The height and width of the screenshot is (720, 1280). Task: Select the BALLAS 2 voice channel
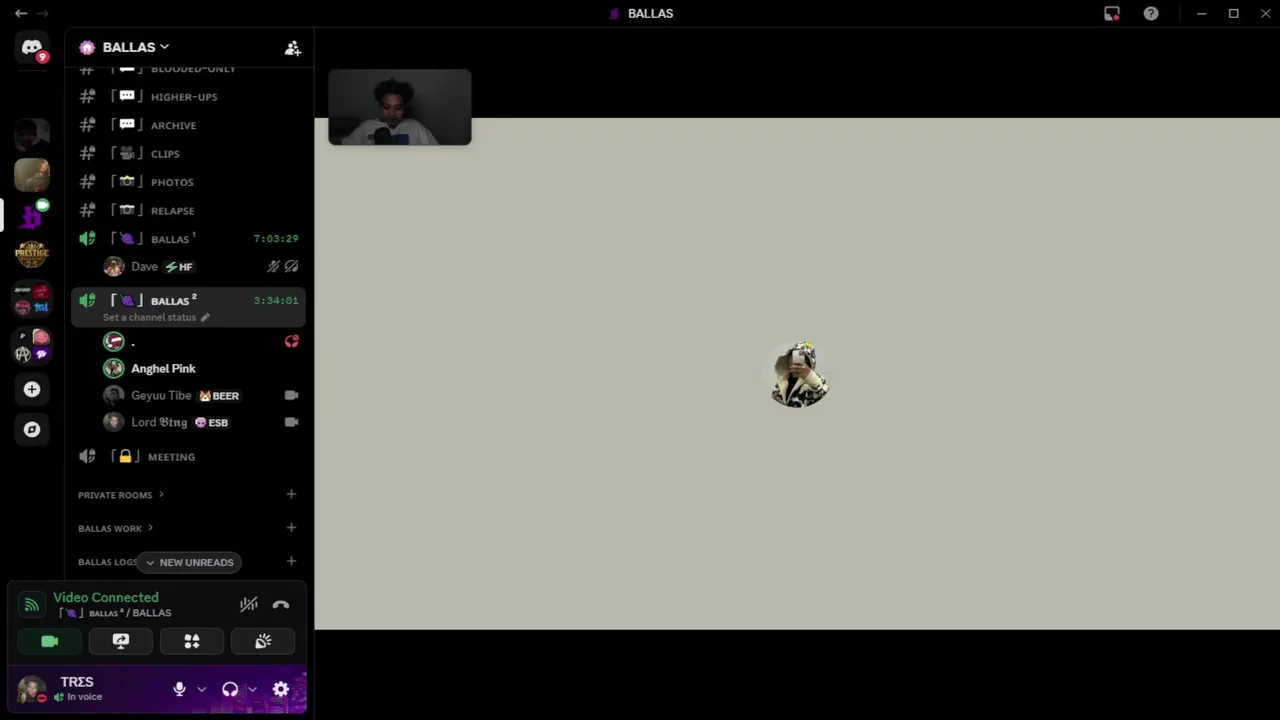point(188,300)
